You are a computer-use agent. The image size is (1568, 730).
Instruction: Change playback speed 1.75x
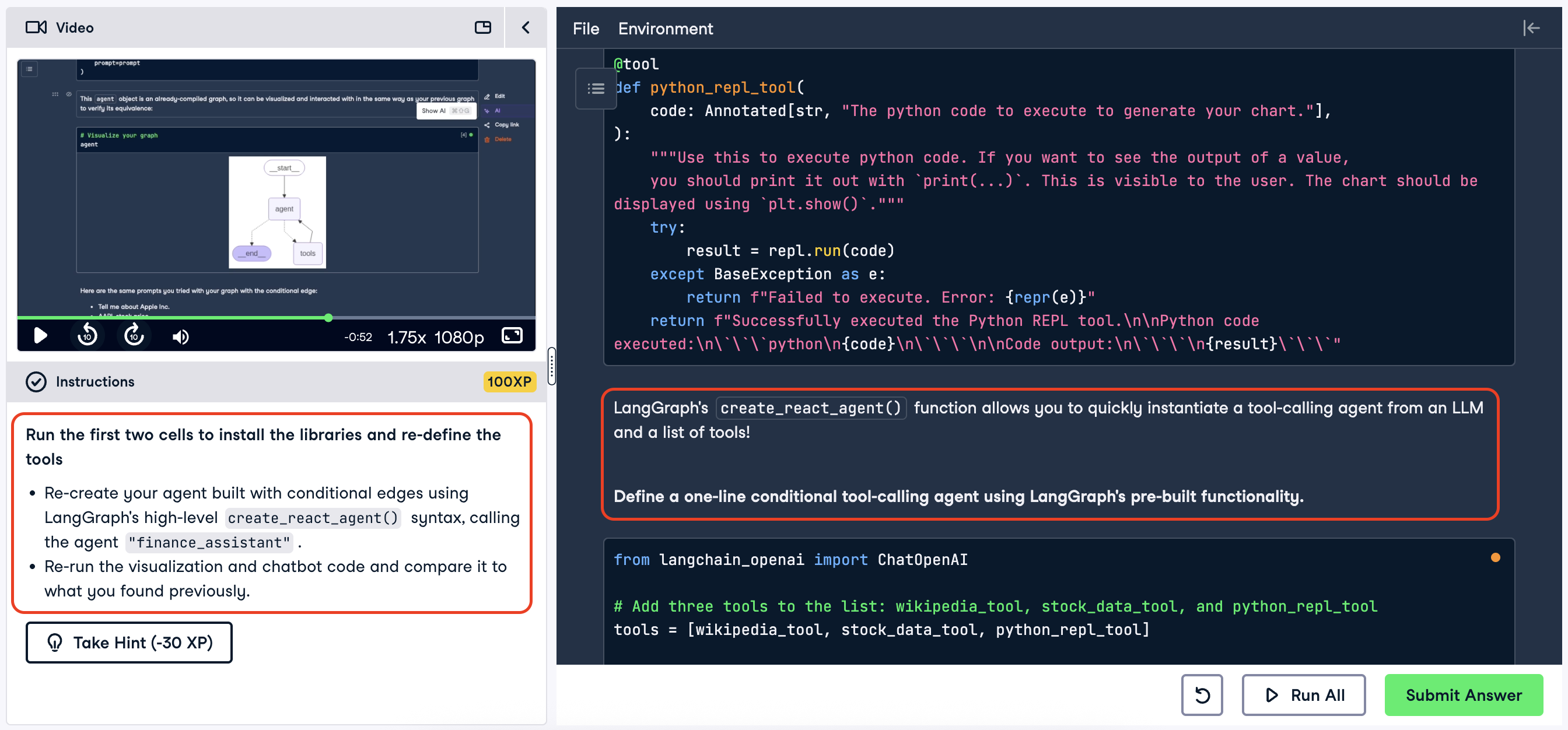pyautogui.click(x=406, y=337)
